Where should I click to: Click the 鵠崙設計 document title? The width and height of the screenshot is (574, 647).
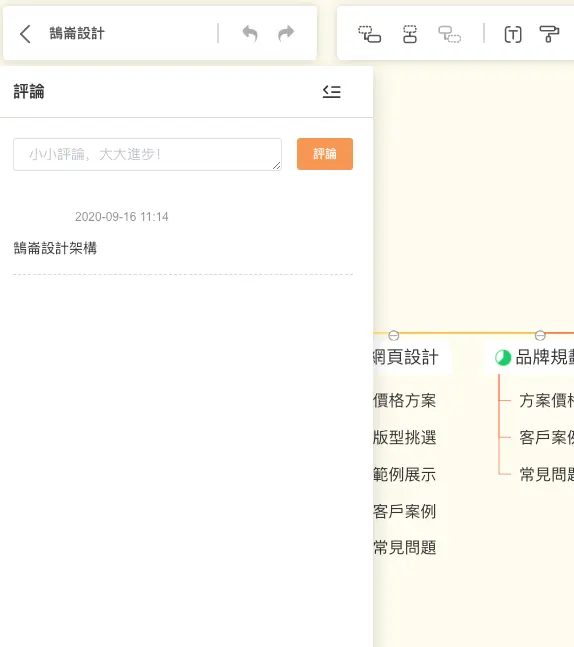point(77,33)
